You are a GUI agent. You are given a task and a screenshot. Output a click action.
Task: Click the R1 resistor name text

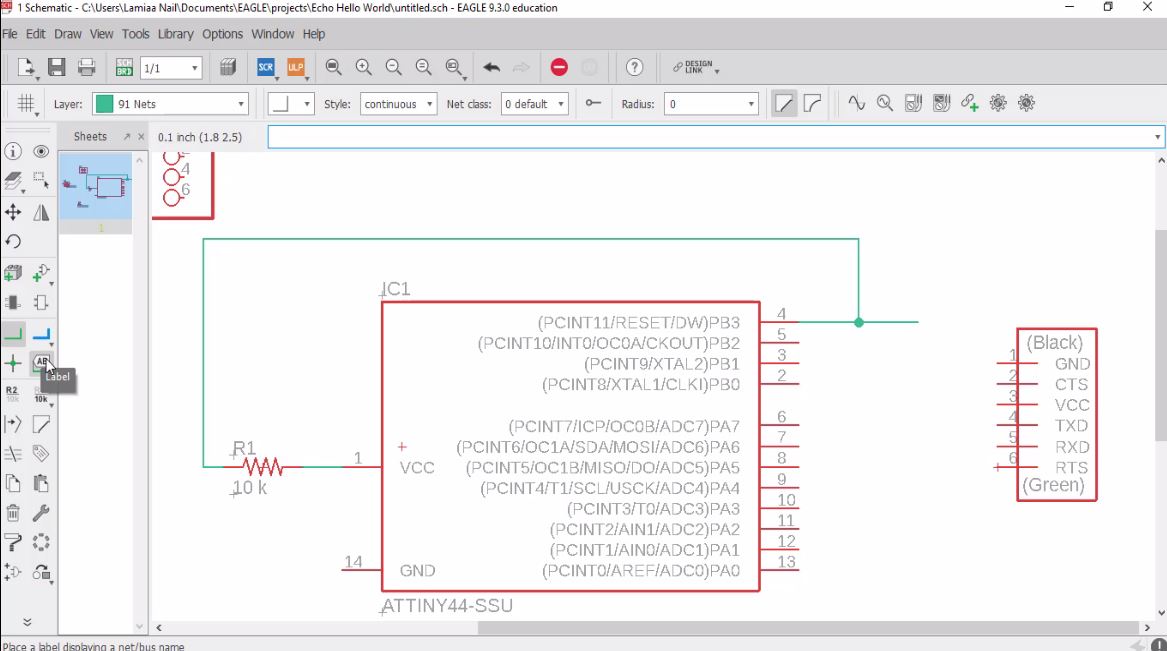click(244, 448)
